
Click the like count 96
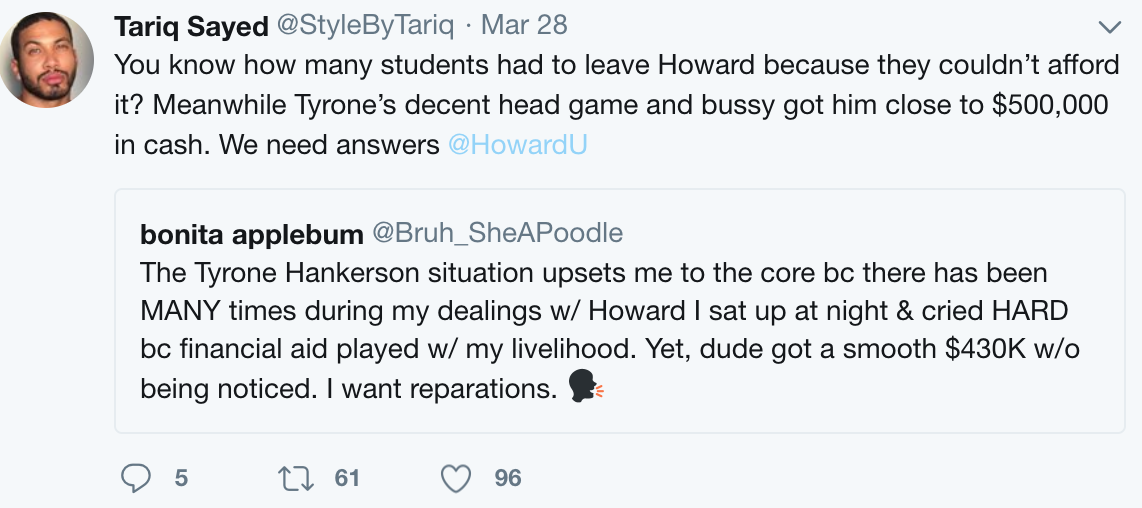[508, 479]
